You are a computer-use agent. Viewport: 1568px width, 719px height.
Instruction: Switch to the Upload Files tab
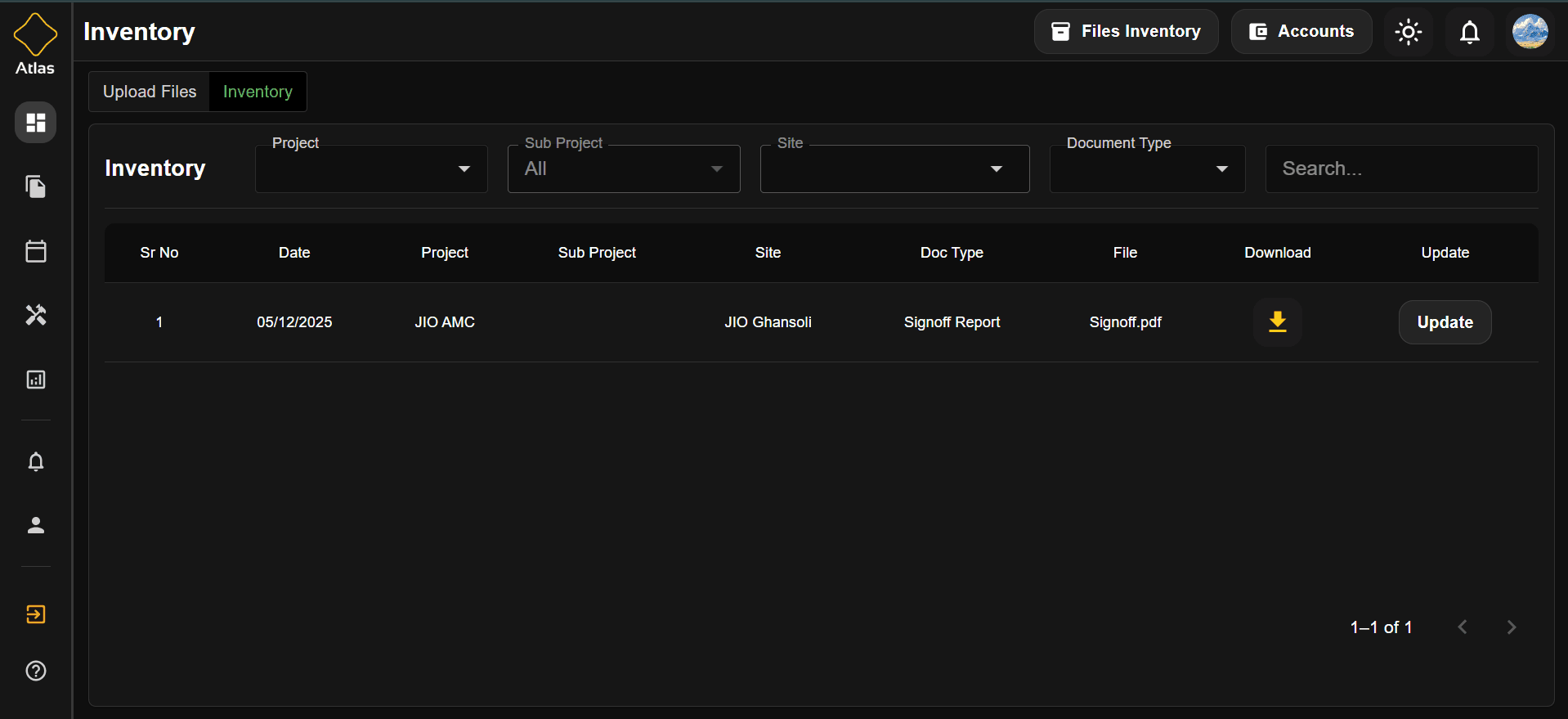click(150, 92)
